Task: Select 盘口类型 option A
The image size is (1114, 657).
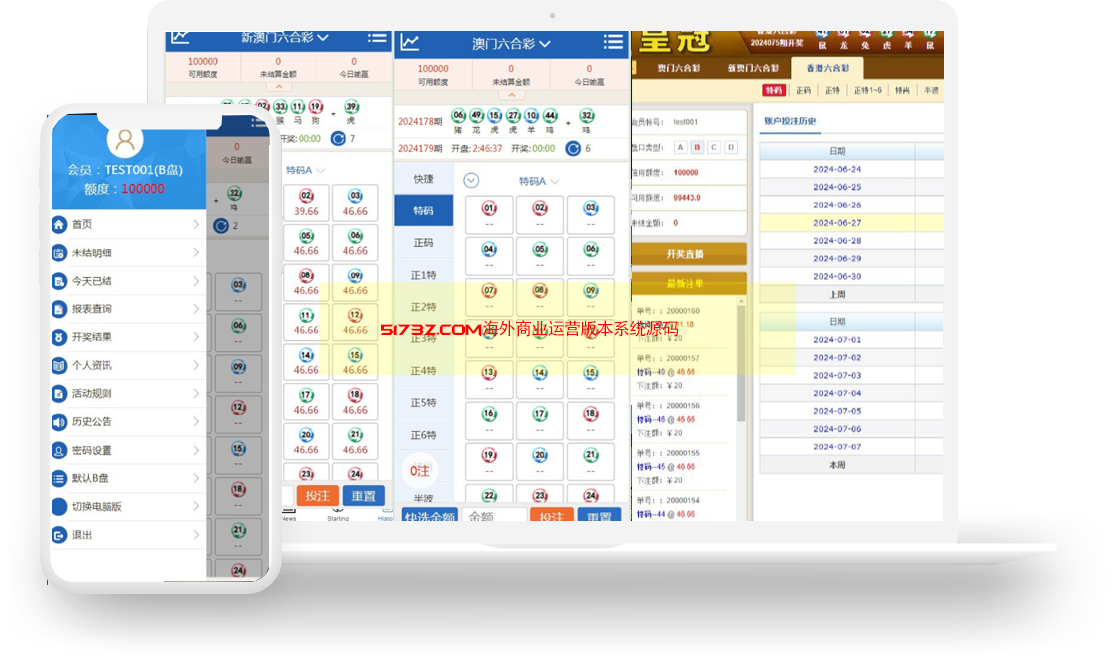Action: pyautogui.click(x=680, y=147)
